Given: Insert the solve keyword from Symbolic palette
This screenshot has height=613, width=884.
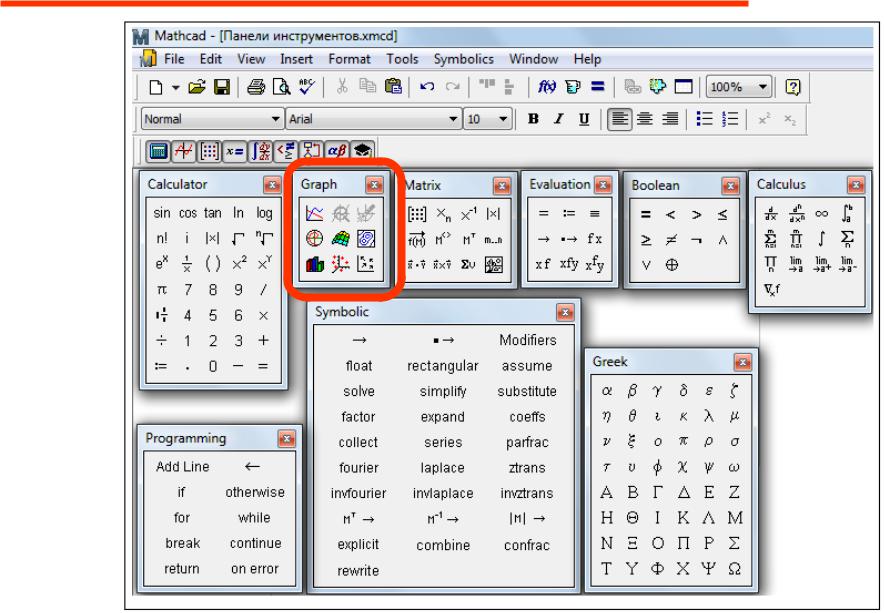Looking at the screenshot, I should coord(359,391).
